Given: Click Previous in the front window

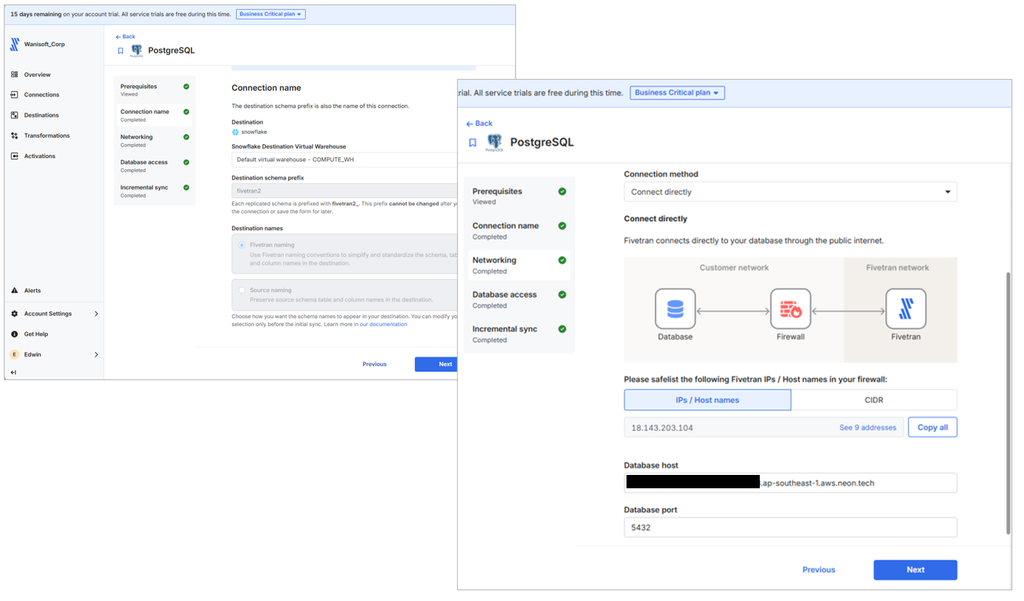Looking at the screenshot, I should click(818, 570).
